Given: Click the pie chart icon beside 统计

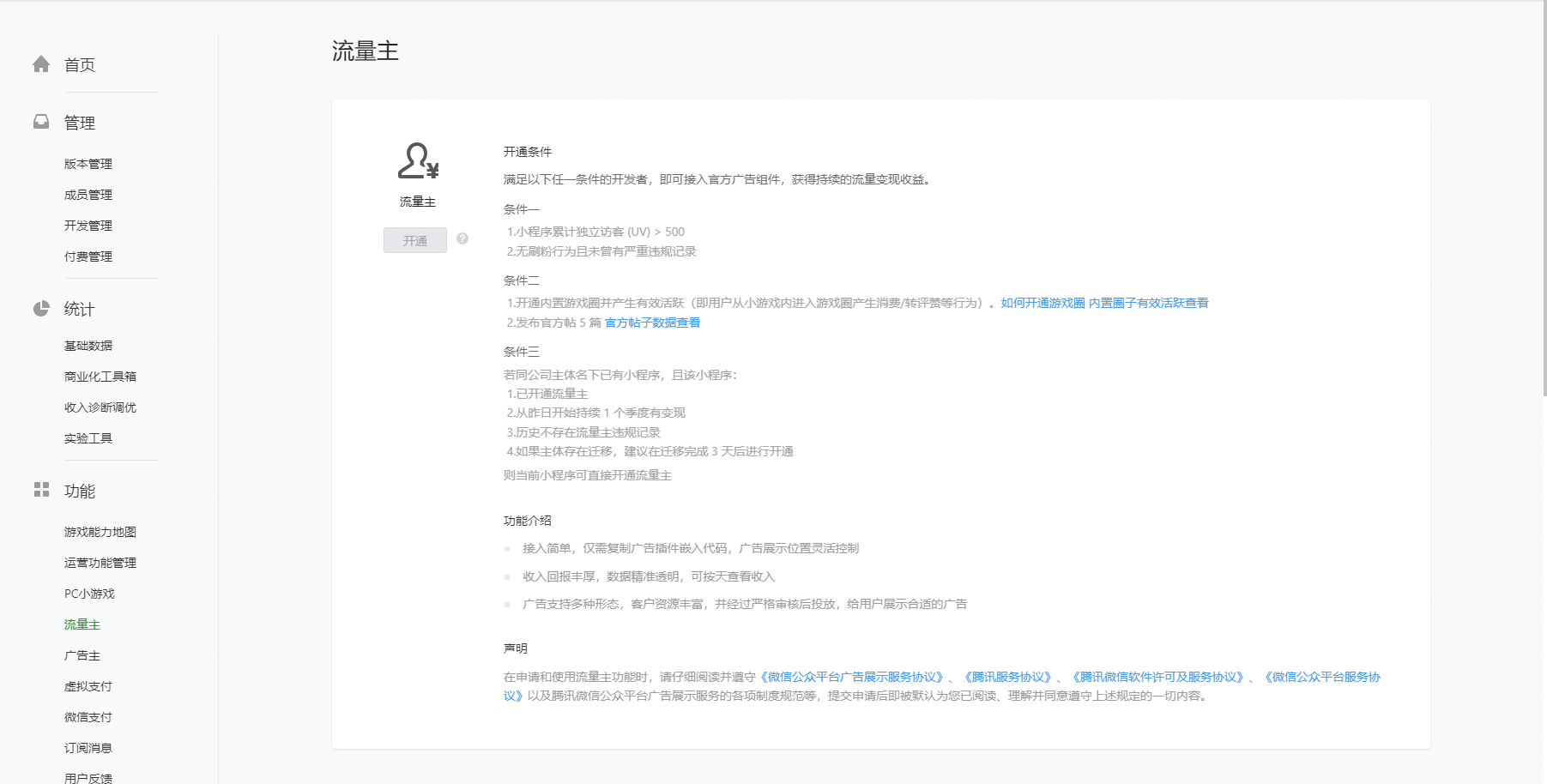Looking at the screenshot, I should coord(41,309).
